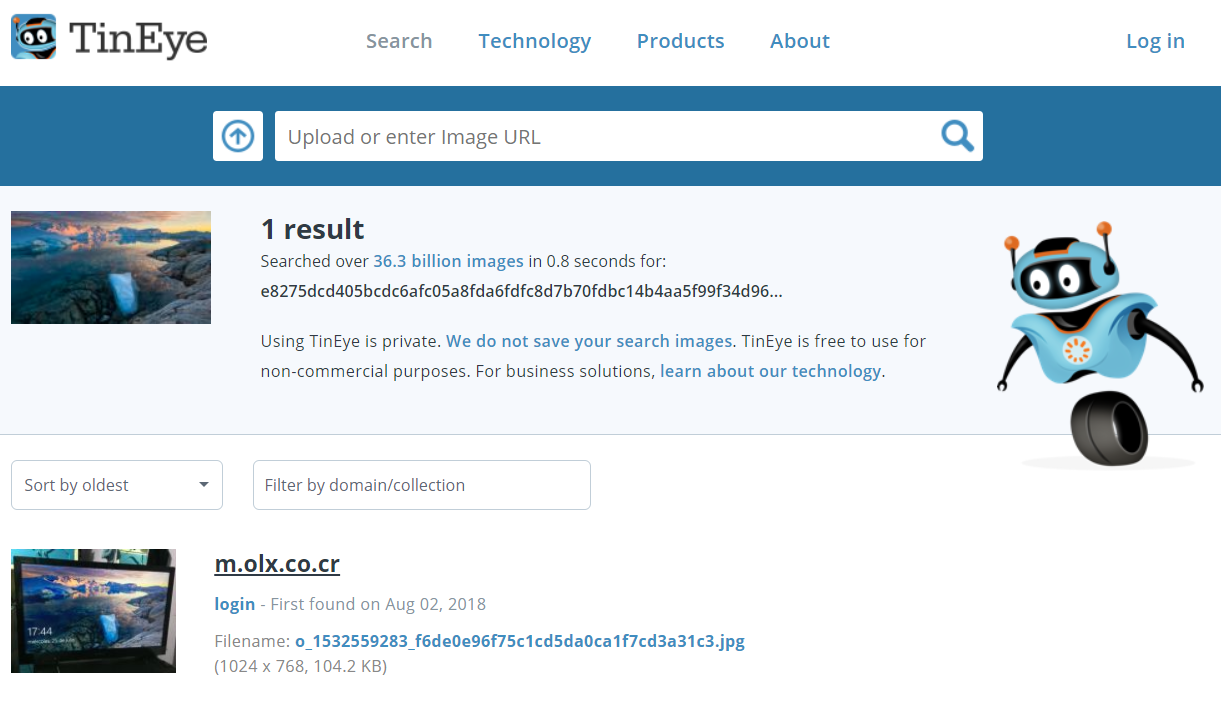Viewport: 1221px width, 711px height.
Task: Click the Log in link
Action: pos(1155,41)
